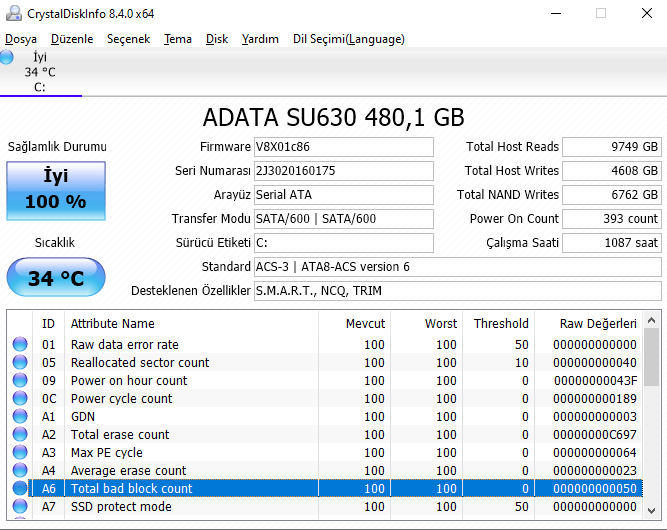Open the Tema menu
The width and height of the screenshot is (667, 530).
(178, 39)
